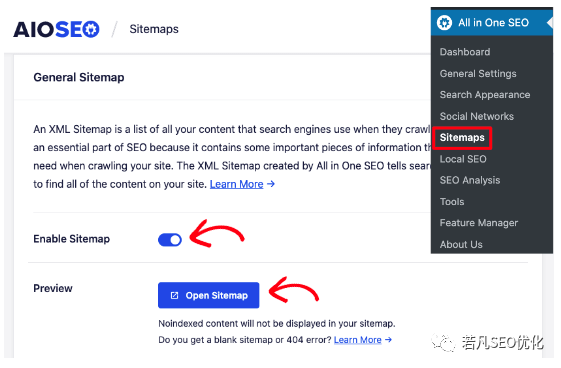Viewport: 561px width, 368px height.
Task: Click the AIOSEO logo
Action: [x=56, y=29]
